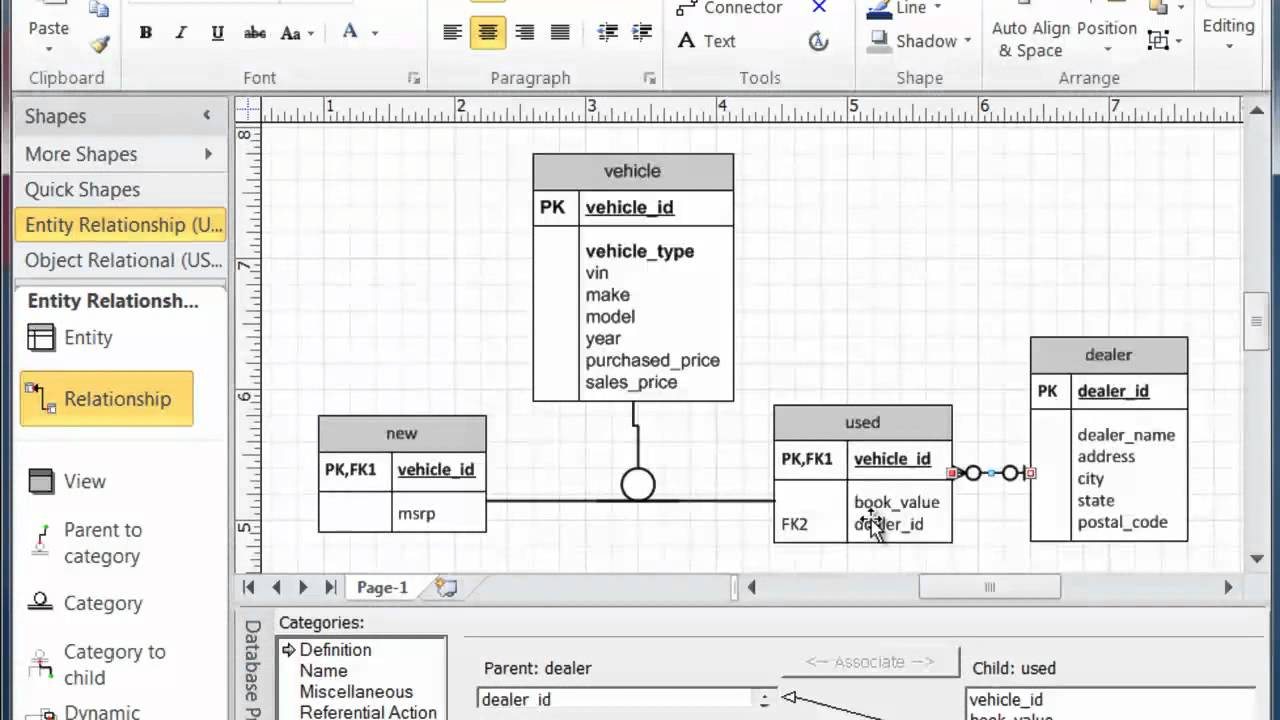Click the Font Color A icon
Image resolution: width=1280 pixels, height=720 pixels.
click(x=350, y=32)
